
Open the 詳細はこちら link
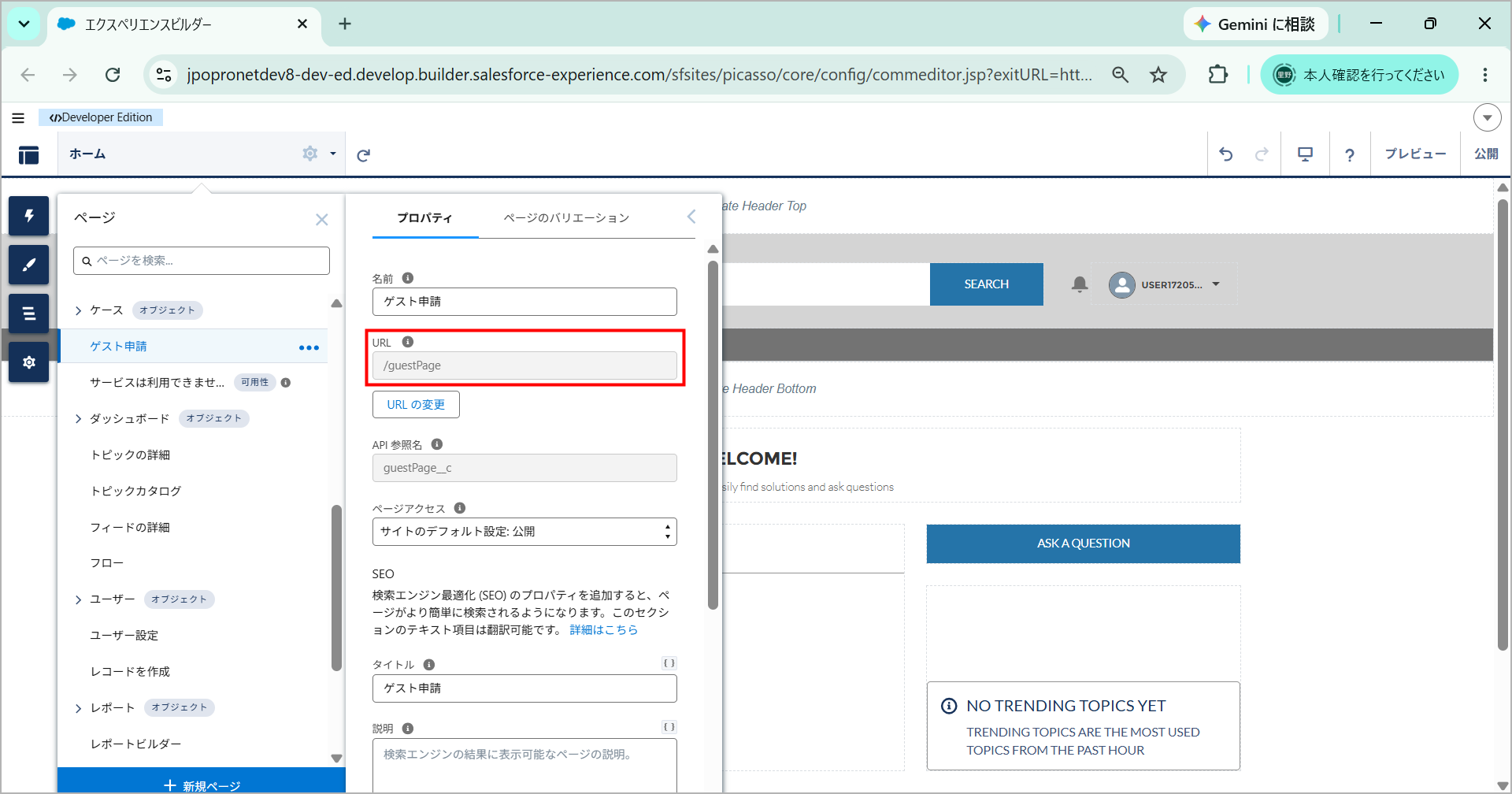(604, 630)
